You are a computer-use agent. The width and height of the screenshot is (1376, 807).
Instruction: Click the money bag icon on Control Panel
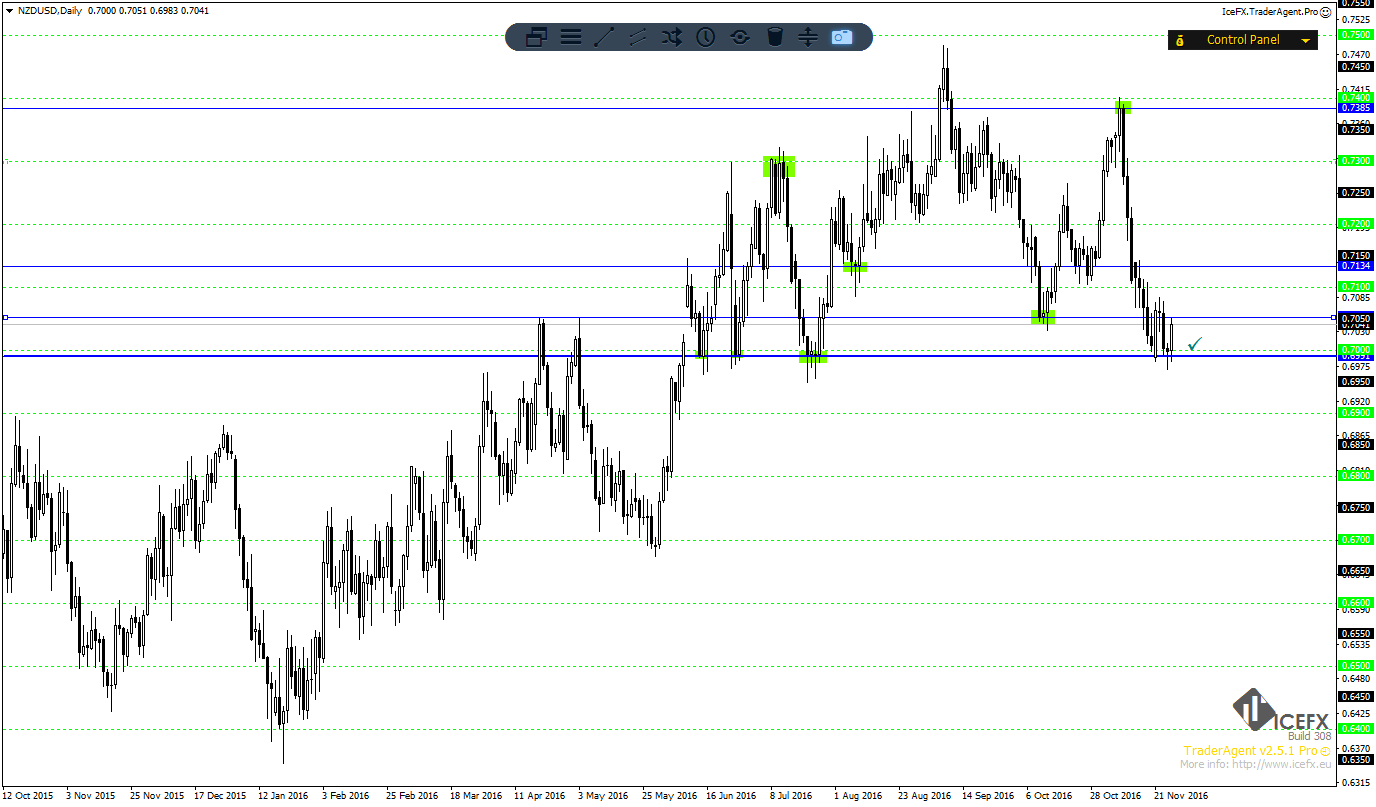1180,40
